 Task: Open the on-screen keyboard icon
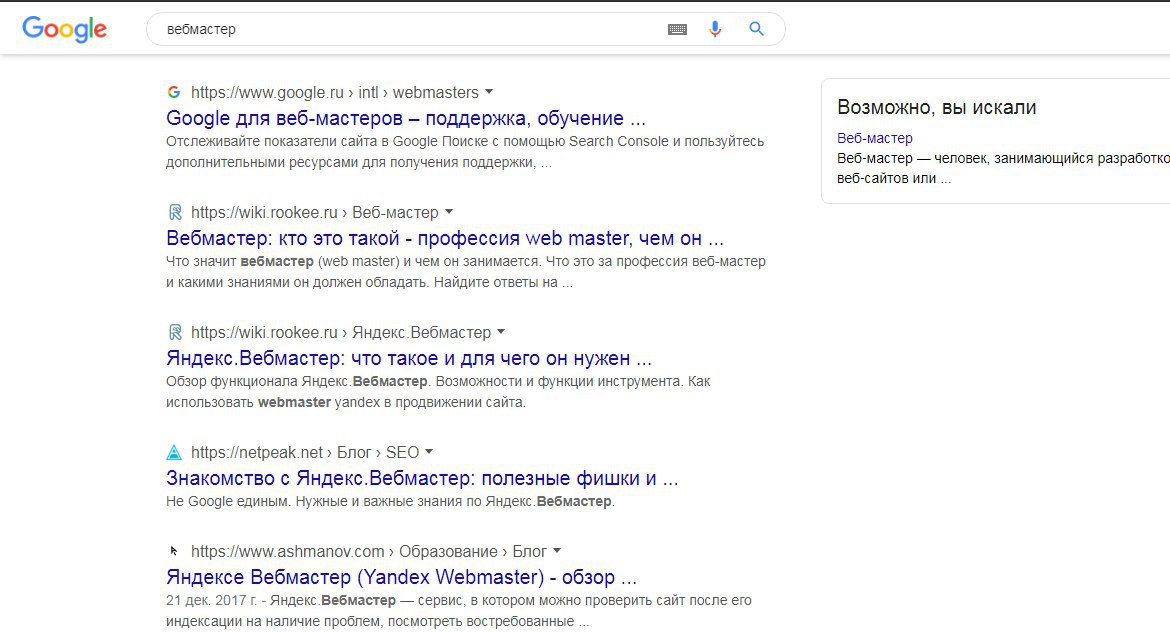[678, 29]
